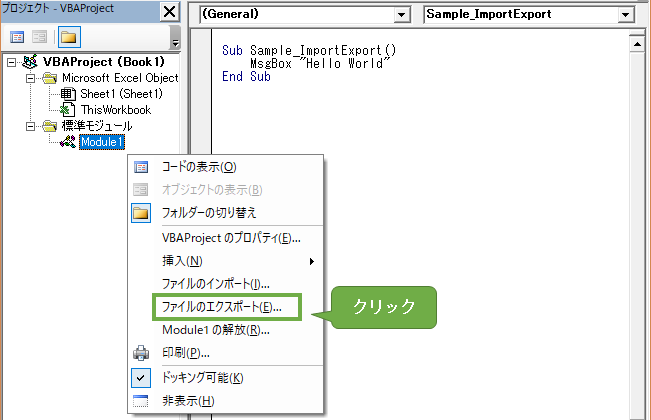Collapse the VBAProject (Book1) tree node
The width and height of the screenshot is (651, 420).
(x=12, y=62)
